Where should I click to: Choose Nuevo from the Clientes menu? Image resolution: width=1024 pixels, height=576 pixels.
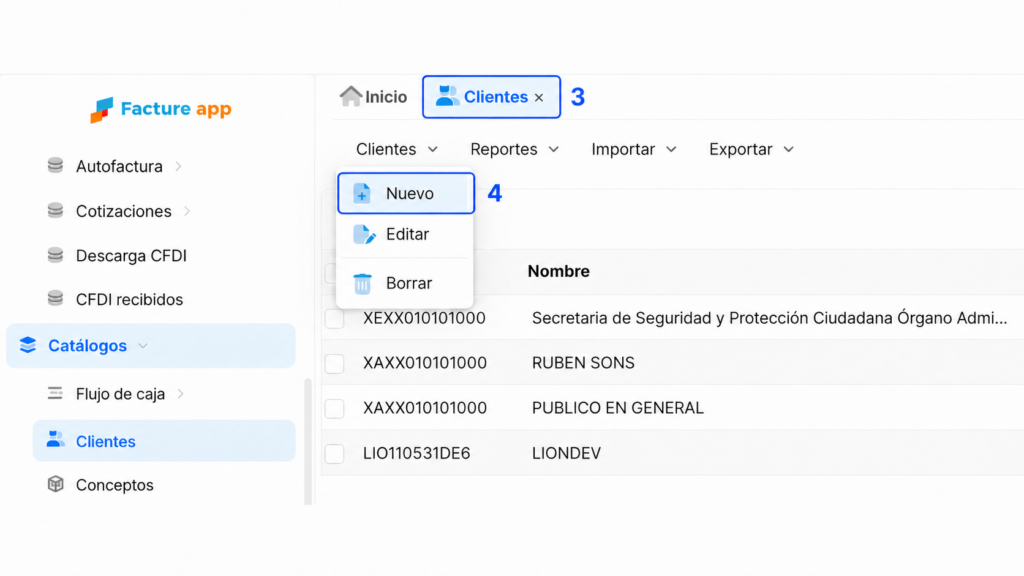coord(406,193)
